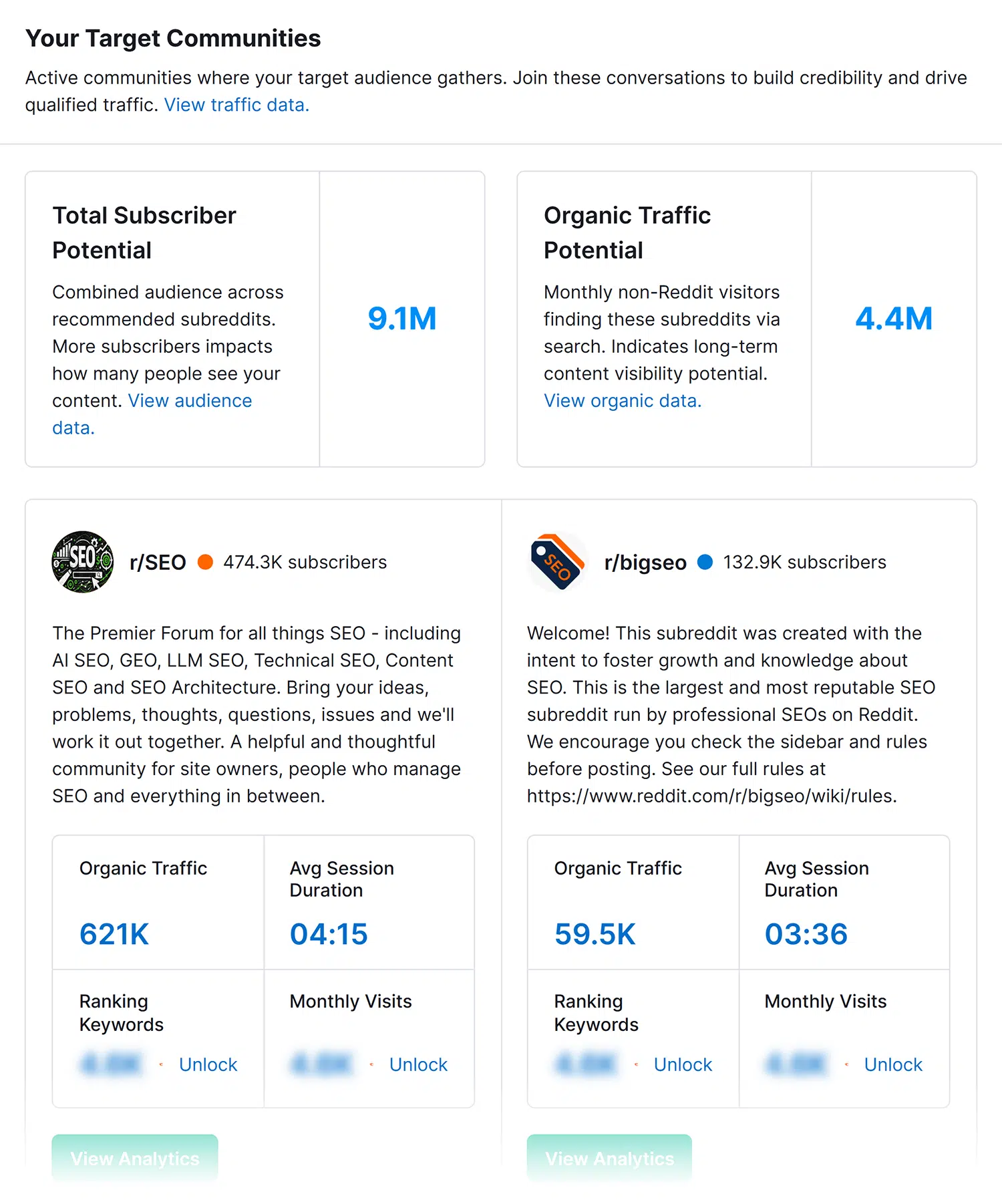Screen dimensions: 1002x1204
Task: Click Ranking Keywords label in r/bigseo card
Action: (597, 1013)
